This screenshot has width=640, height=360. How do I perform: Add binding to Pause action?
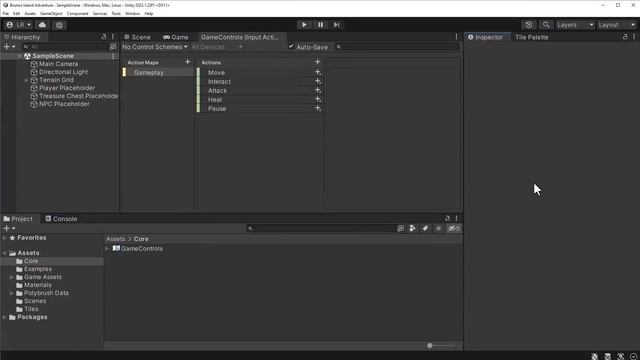tap(318, 108)
